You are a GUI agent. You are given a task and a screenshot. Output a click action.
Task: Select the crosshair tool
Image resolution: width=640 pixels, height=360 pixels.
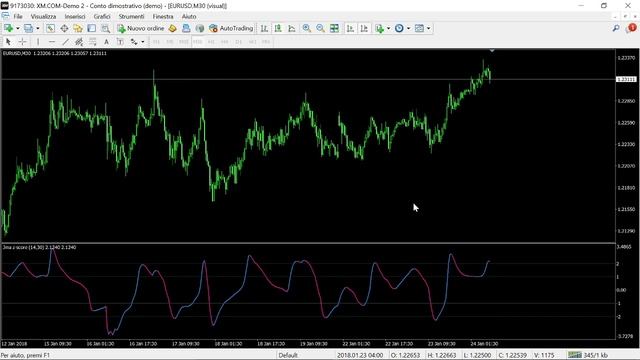(x=22, y=42)
